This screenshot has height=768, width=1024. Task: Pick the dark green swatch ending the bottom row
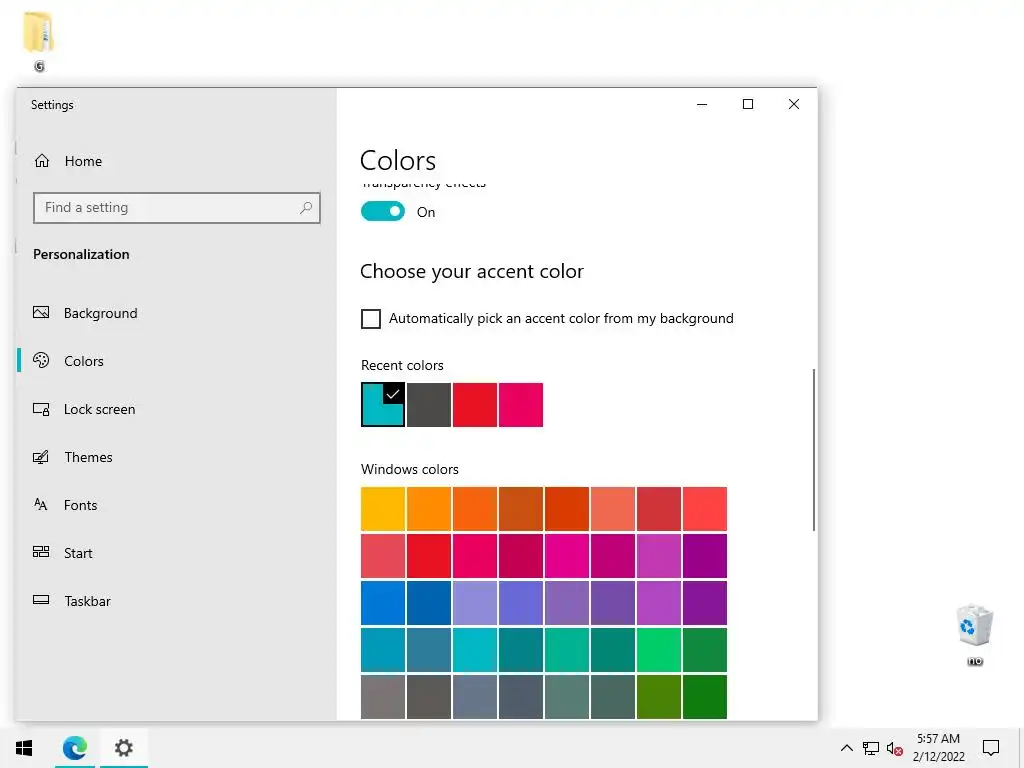(x=705, y=697)
